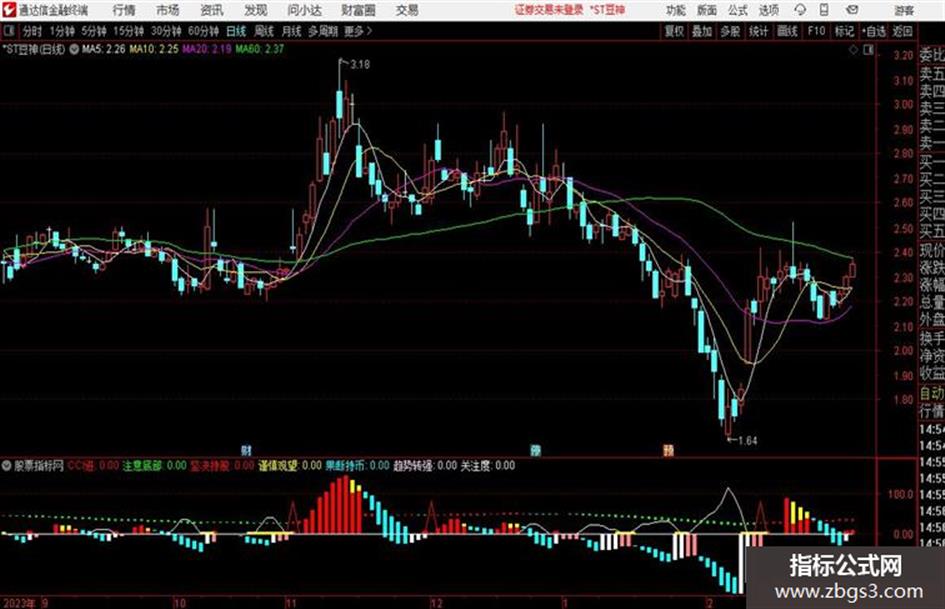The image size is (945, 609).
Task: Open the 公式 menu
Action: pyautogui.click(x=738, y=10)
